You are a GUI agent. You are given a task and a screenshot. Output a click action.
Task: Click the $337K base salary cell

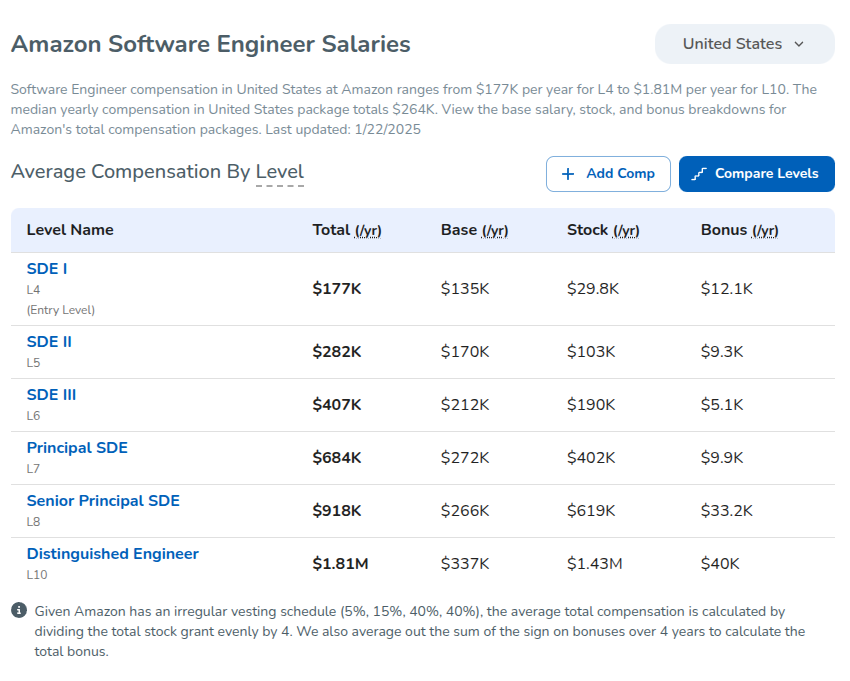click(465, 564)
